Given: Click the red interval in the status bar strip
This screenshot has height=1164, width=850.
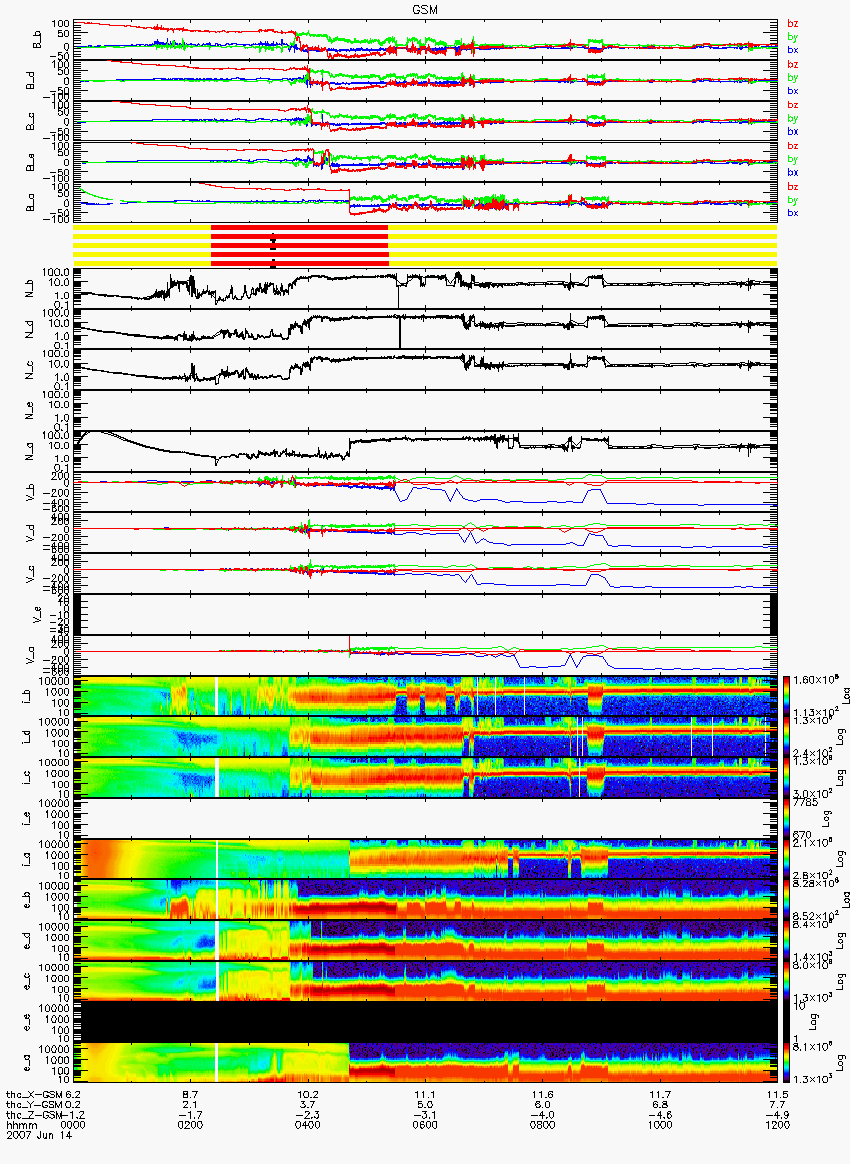Looking at the screenshot, I should 299,245.
